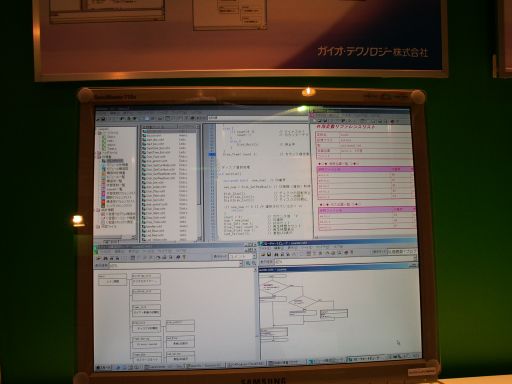Click the search field in the top toolbar
The width and height of the screenshot is (512, 384).
257,118
